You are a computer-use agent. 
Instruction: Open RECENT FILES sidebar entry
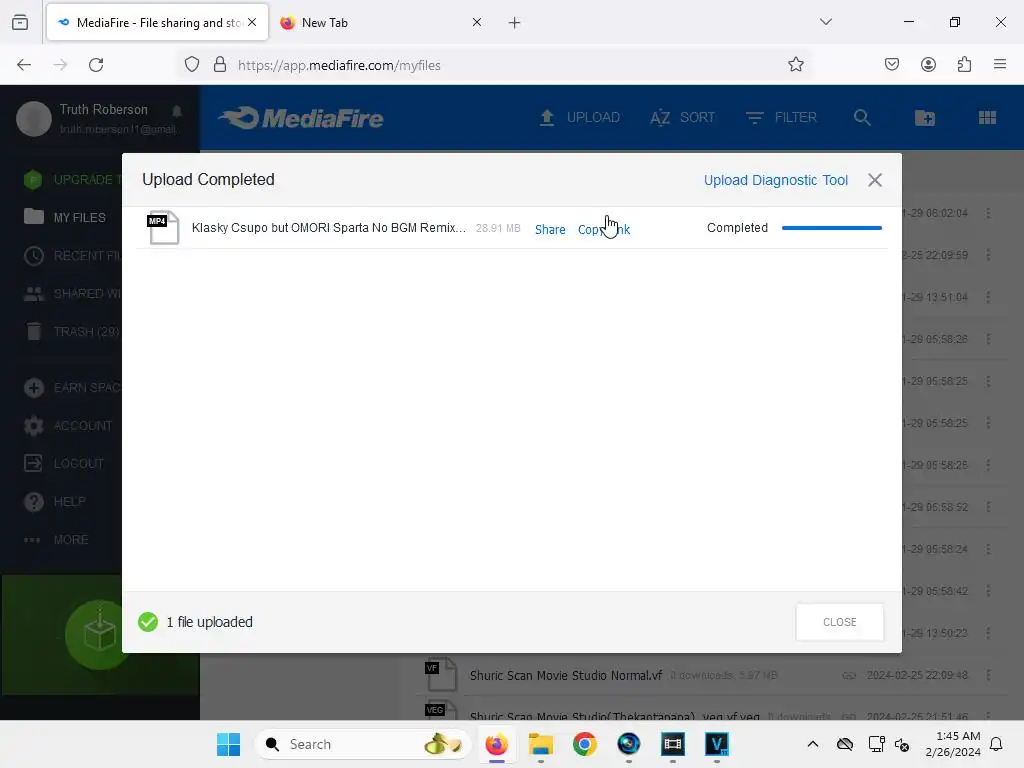pos(72,255)
